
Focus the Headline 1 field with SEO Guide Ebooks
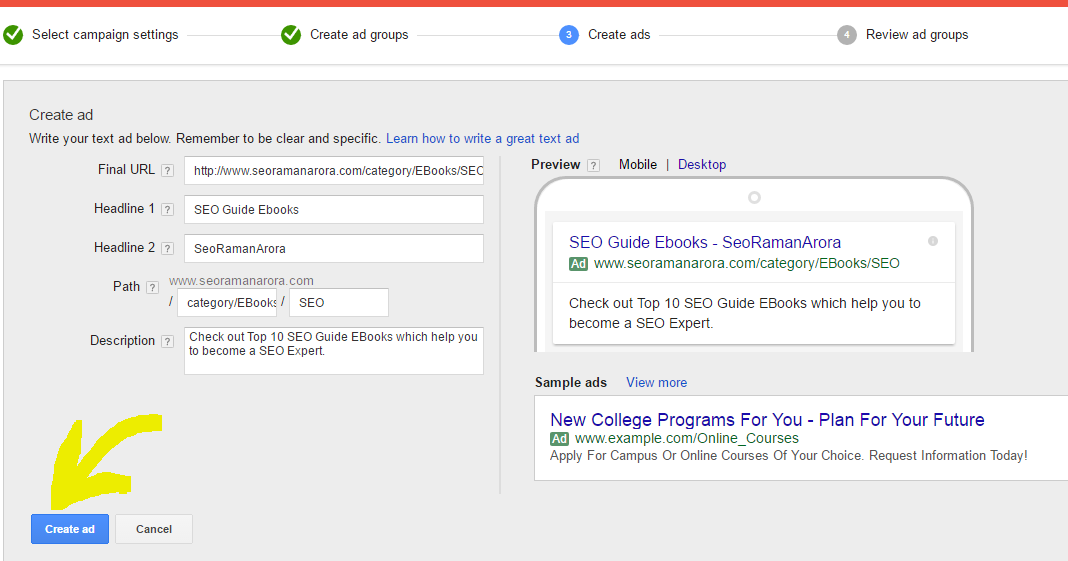click(x=334, y=210)
